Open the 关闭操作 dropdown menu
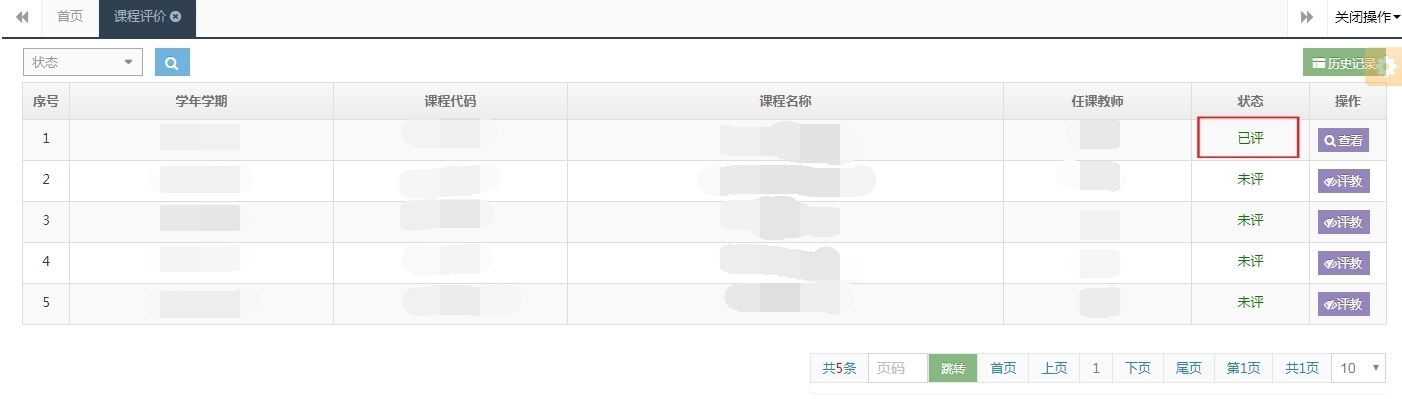Screen dimensions: 1402x399 click(1367, 17)
